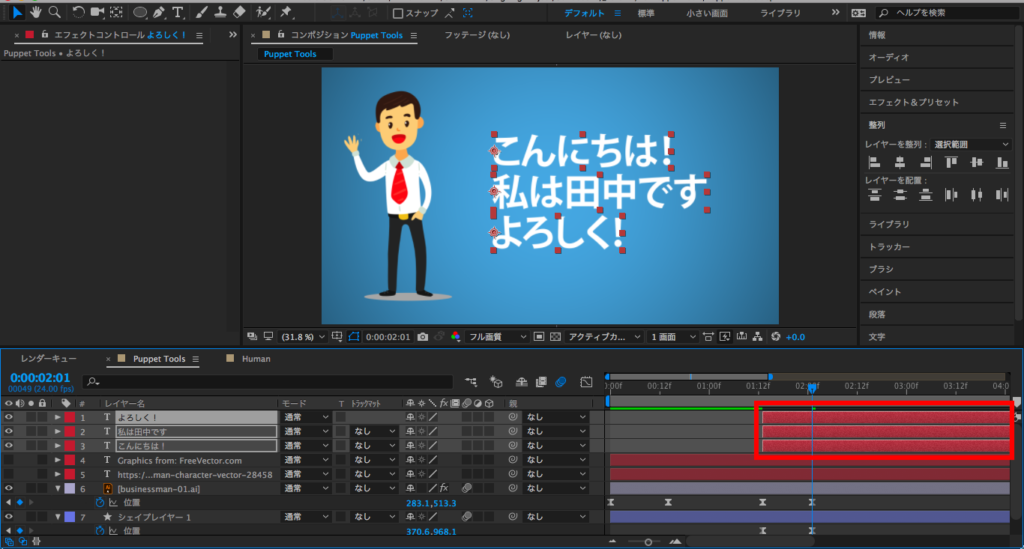Select the Rotation tool
1024x549 pixels.
click(77, 13)
